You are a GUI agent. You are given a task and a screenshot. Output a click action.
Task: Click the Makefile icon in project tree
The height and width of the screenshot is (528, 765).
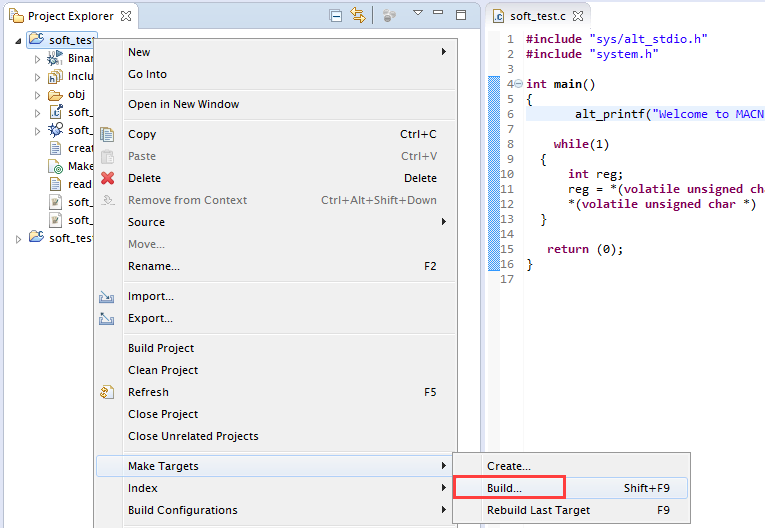(x=55, y=166)
